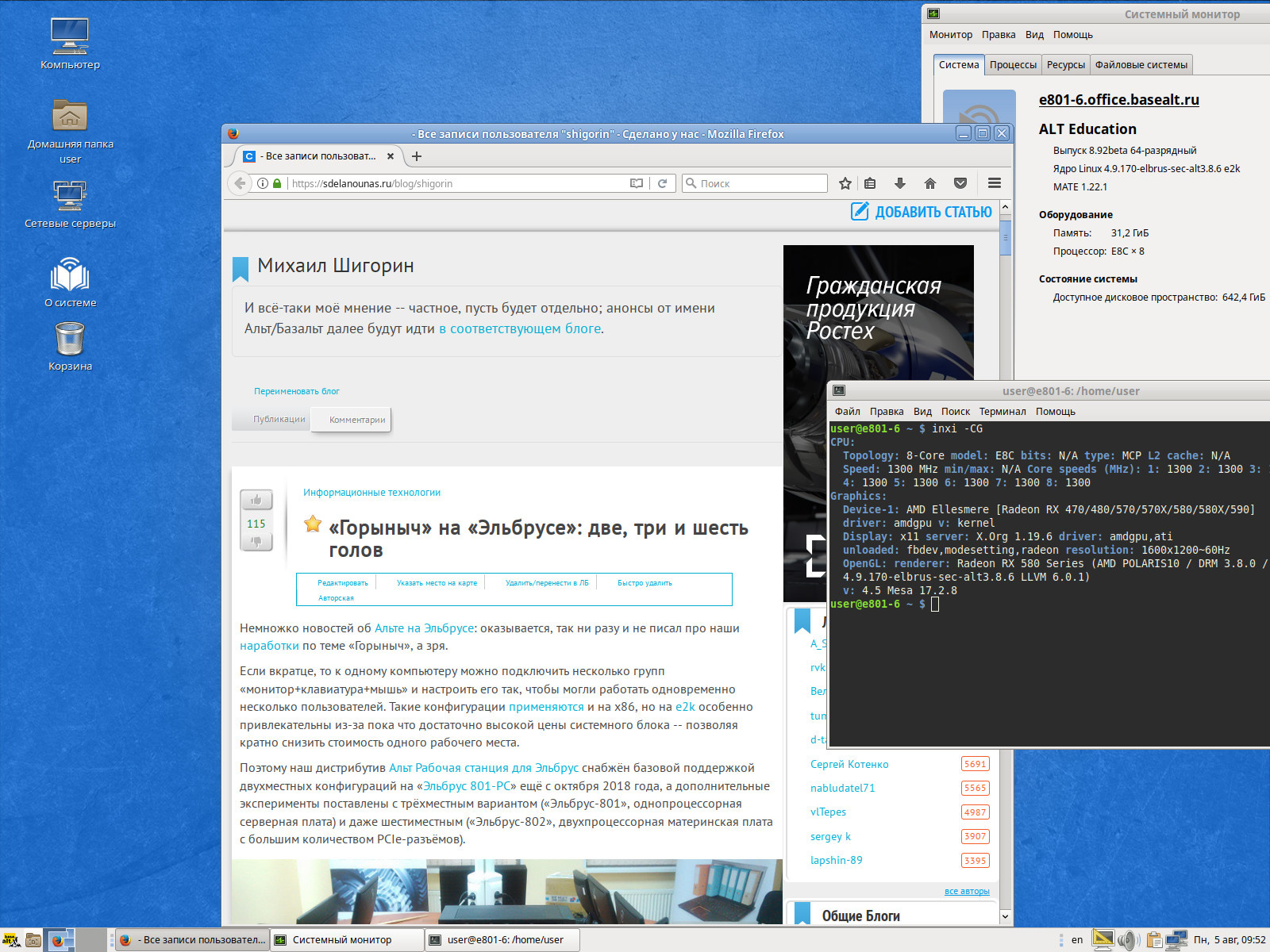Click the clipboard tray icon
This screenshot has width=1270, height=952.
[1153, 940]
